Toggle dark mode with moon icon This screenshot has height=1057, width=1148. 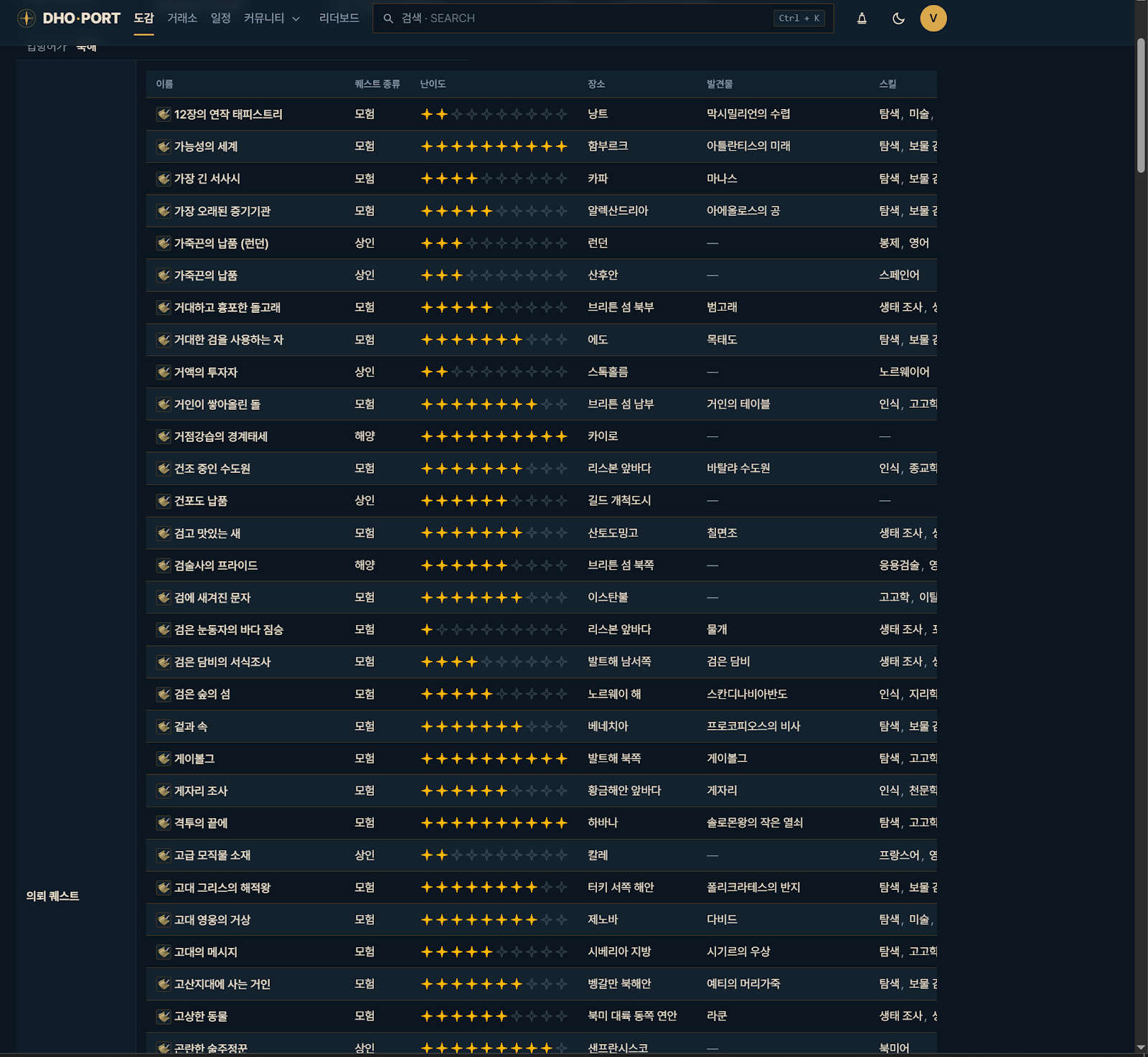pos(898,19)
